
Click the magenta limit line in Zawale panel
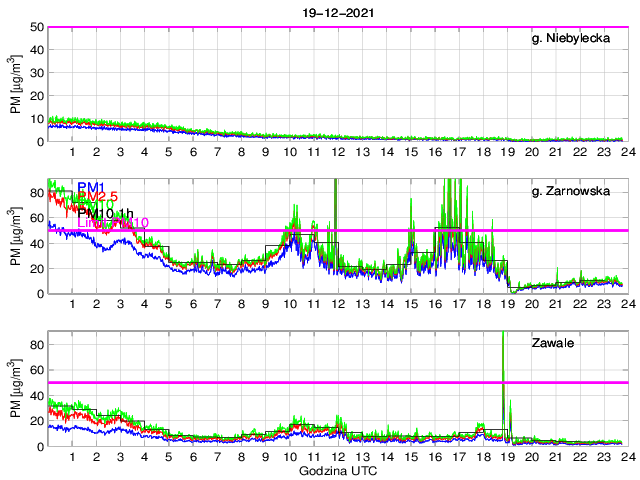pyautogui.click(x=338, y=382)
